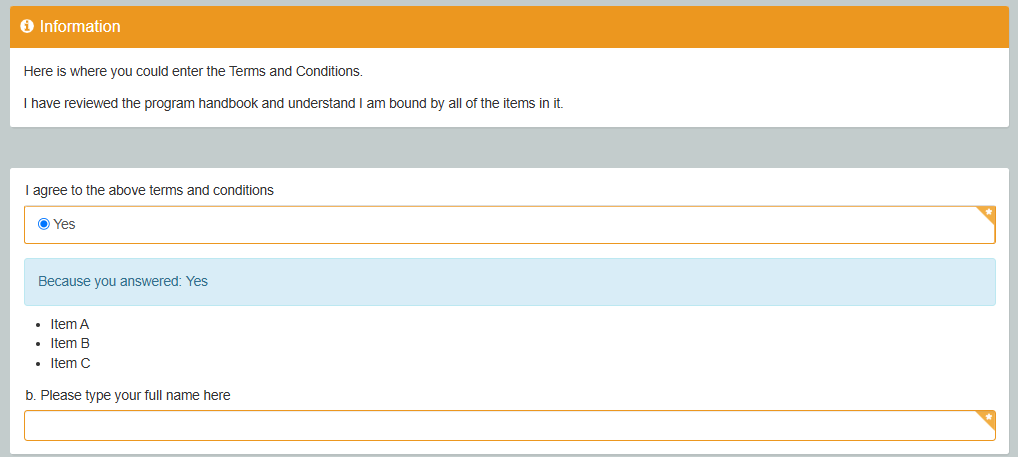Click the Yes label text
Image resolution: width=1018 pixels, height=457 pixels.
point(64,225)
